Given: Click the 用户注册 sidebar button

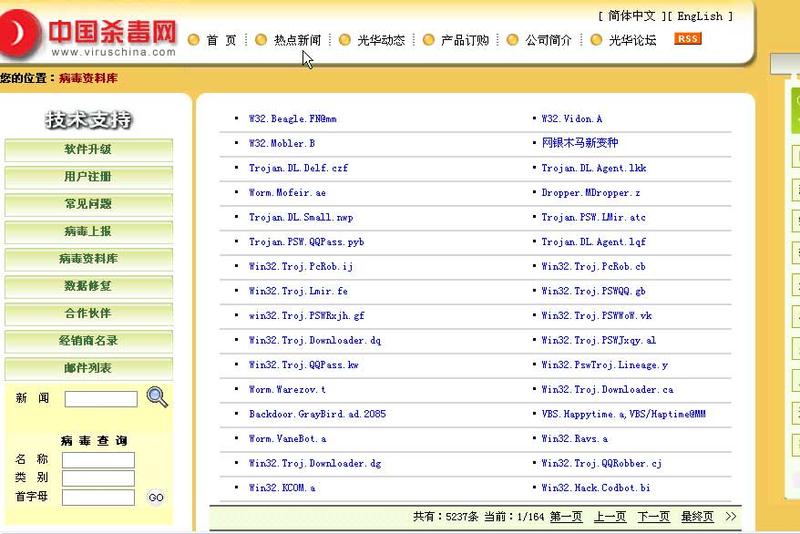Looking at the screenshot, I should click(x=88, y=176).
